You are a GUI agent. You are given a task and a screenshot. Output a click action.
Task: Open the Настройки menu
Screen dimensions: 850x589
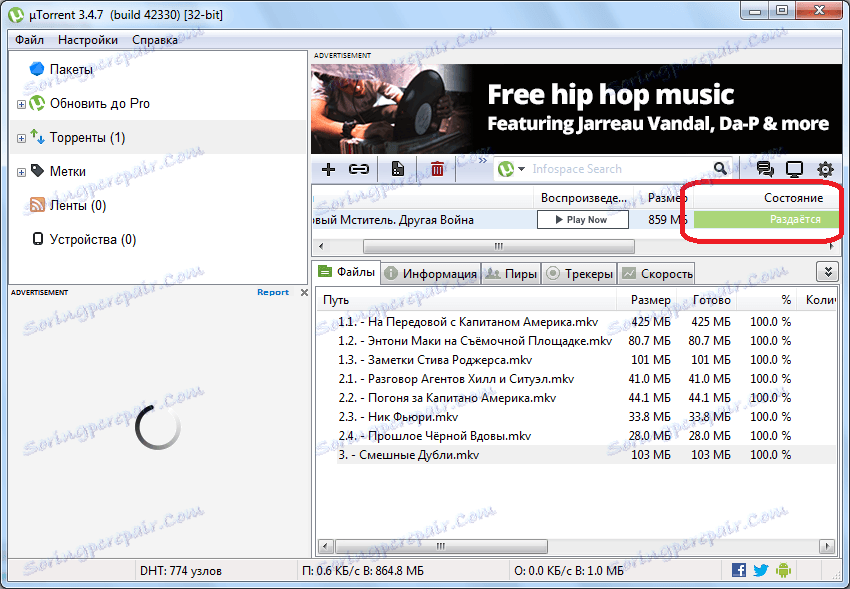pyautogui.click(x=88, y=40)
